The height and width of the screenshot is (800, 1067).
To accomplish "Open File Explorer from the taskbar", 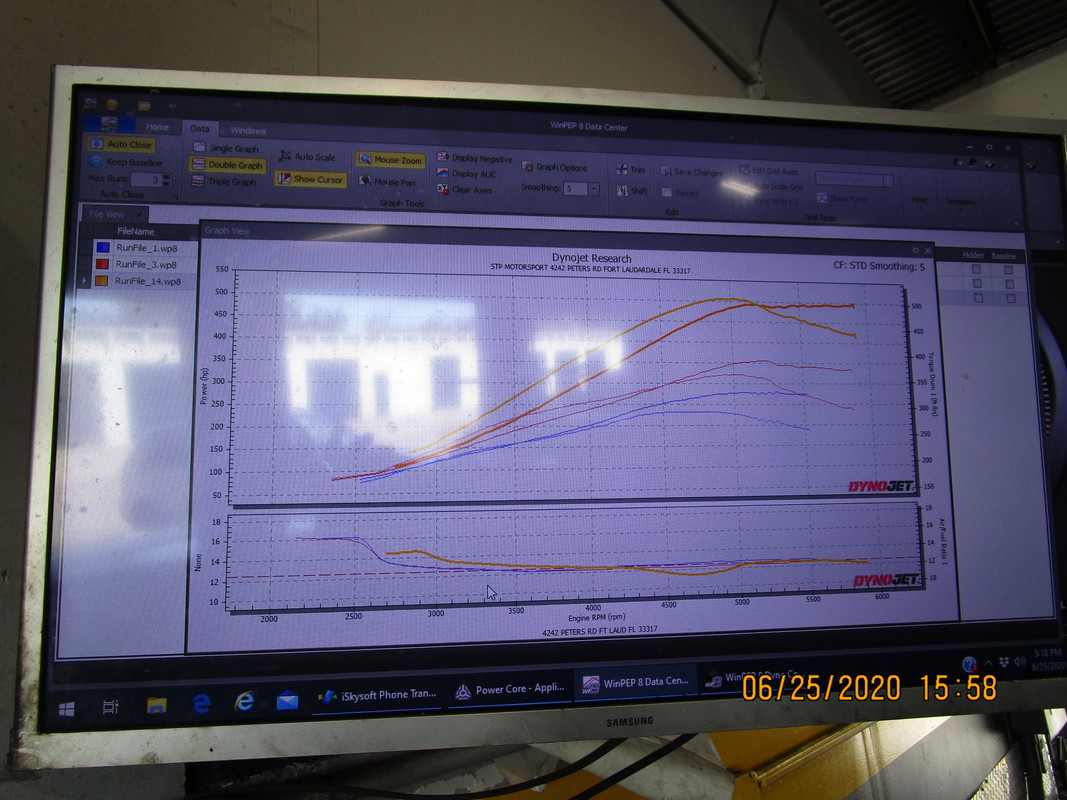I will click(x=157, y=705).
